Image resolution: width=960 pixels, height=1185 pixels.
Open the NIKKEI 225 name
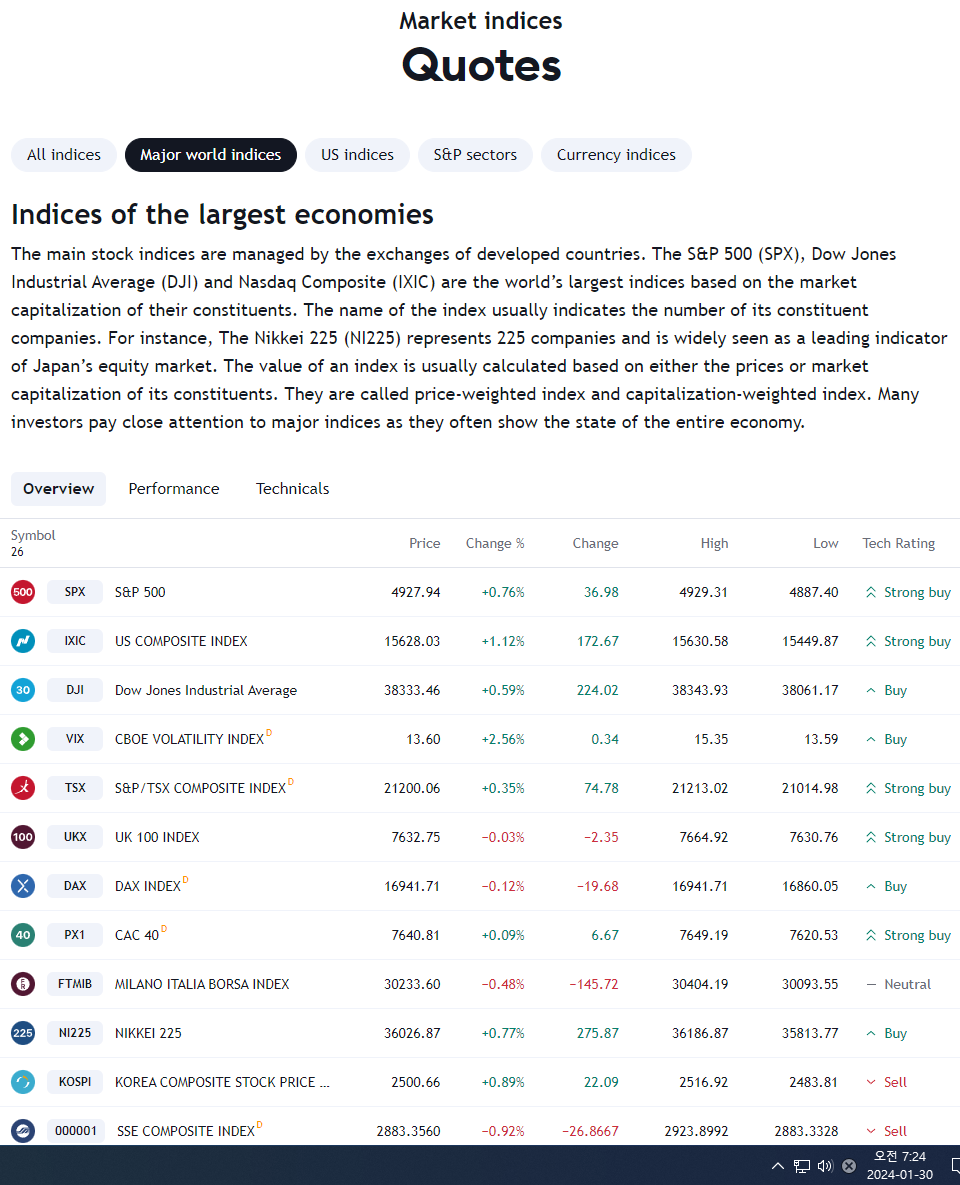click(x=148, y=1034)
